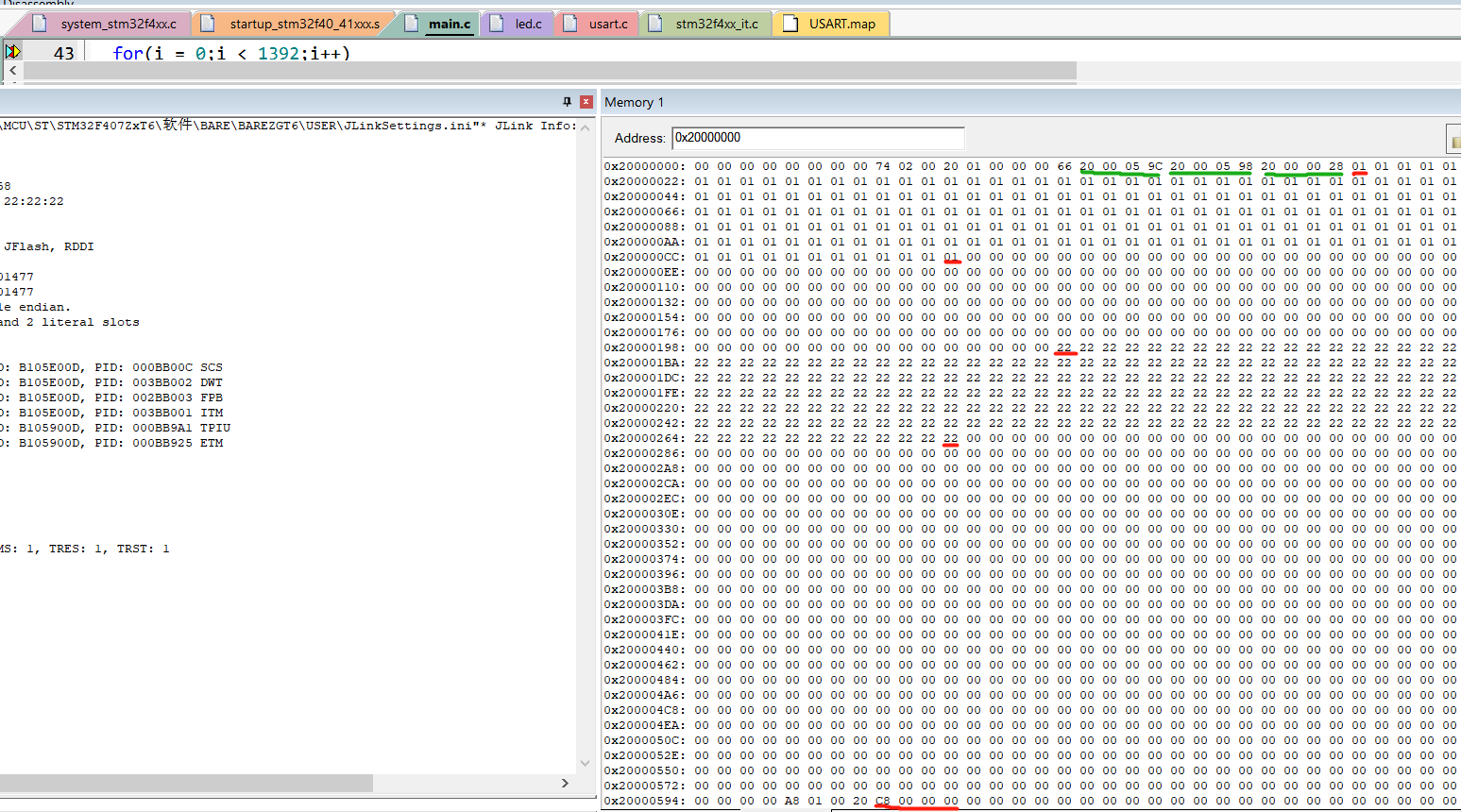The height and width of the screenshot is (812, 1461).
Task: Click the 'for(i = 0;i < 1392;i++)' code line
Action: 231,53
